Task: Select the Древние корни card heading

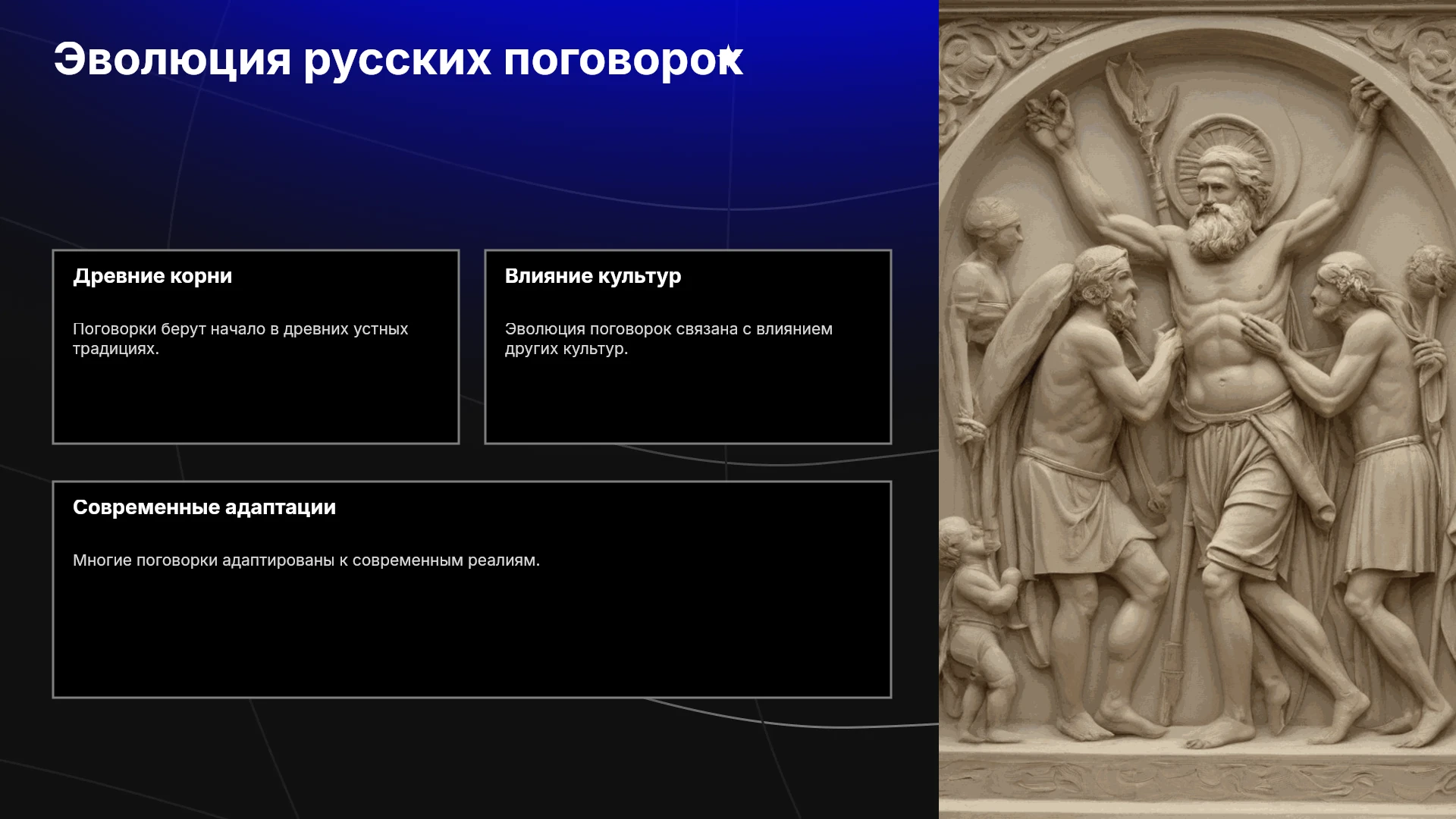Action: 152,276
